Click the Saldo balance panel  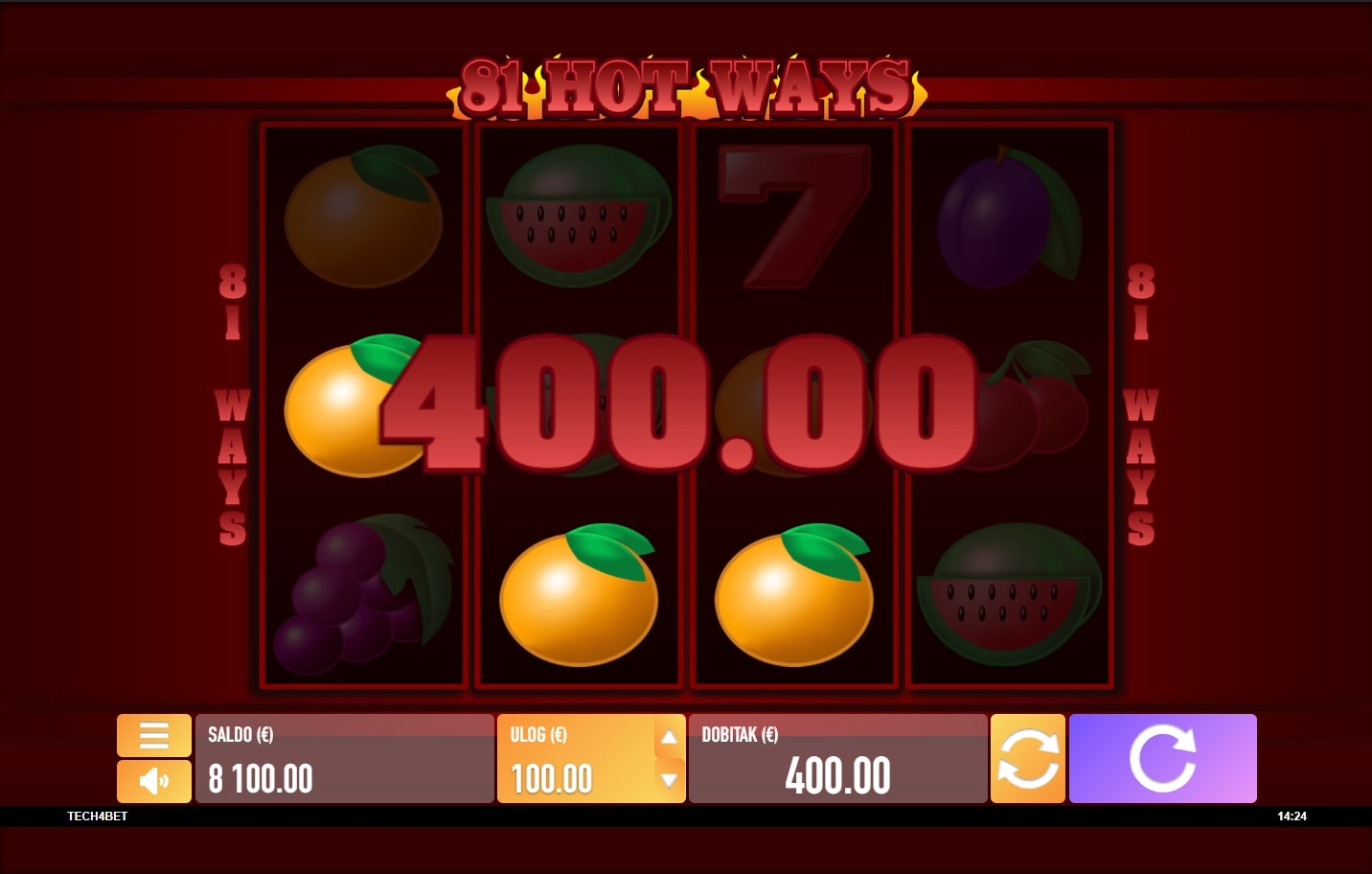click(x=344, y=758)
